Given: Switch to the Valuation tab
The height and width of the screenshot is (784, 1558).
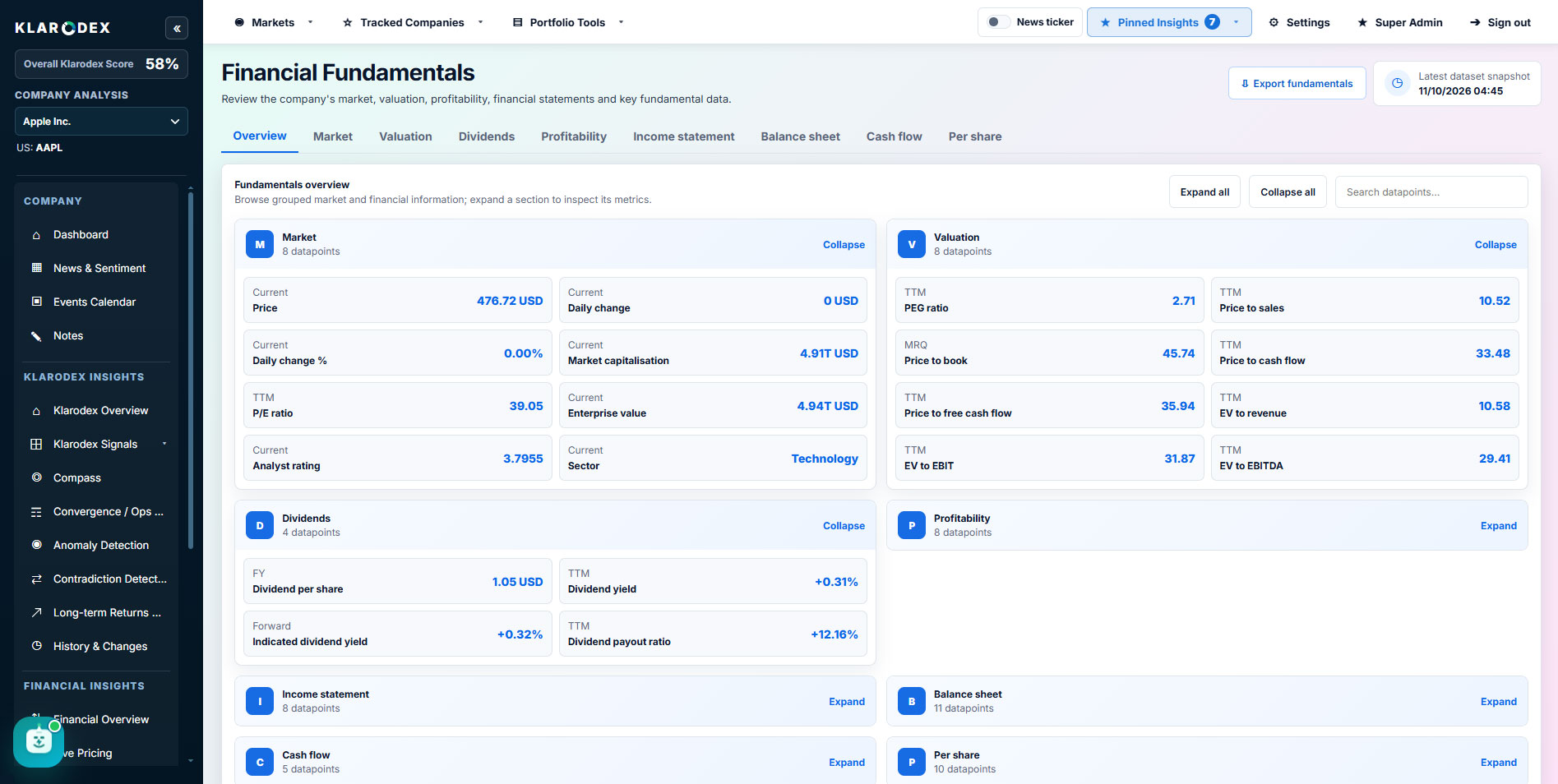Looking at the screenshot, I should (x=405, y=136).
